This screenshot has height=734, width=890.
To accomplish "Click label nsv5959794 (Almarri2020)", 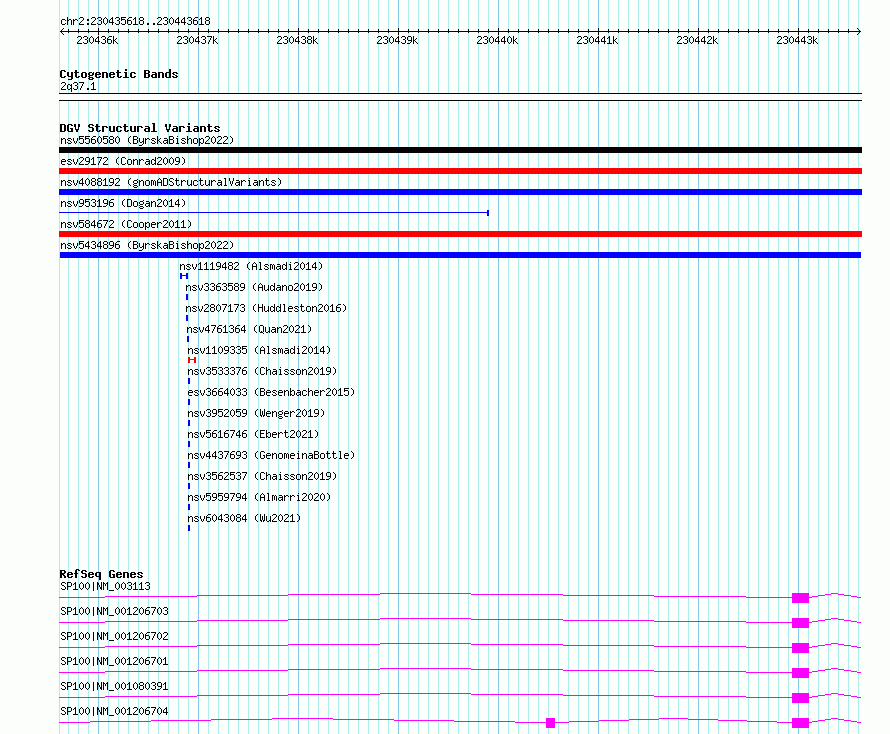I will pyautogui.click(x=259, y=497).
